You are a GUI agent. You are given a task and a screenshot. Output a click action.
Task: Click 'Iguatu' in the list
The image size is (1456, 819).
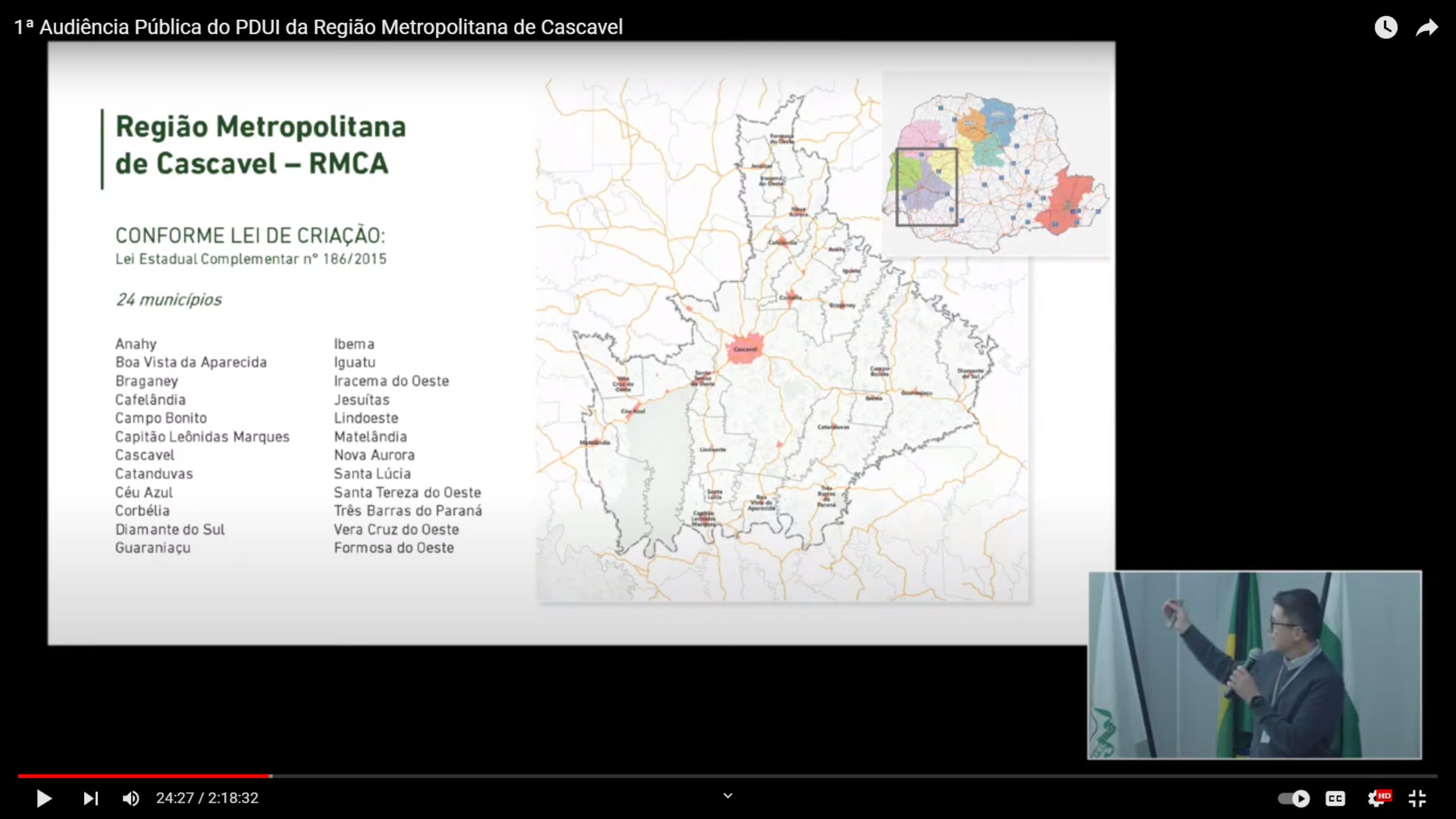click(x=355, y=363)
